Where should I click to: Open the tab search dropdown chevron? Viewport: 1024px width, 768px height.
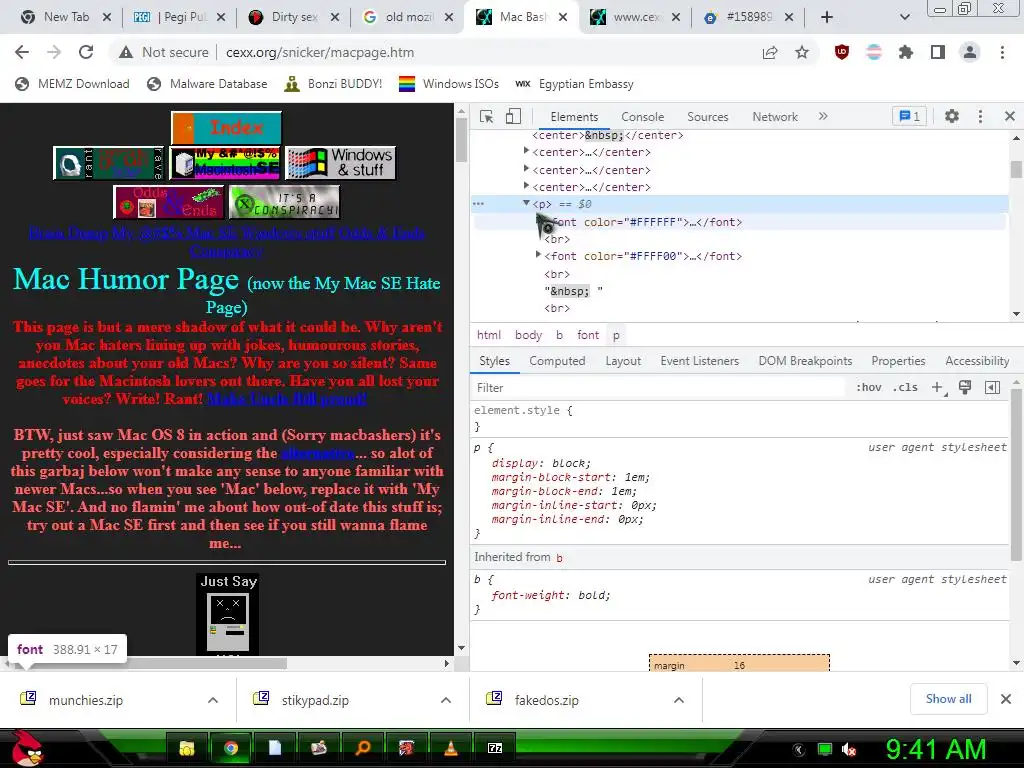[904, 17]
